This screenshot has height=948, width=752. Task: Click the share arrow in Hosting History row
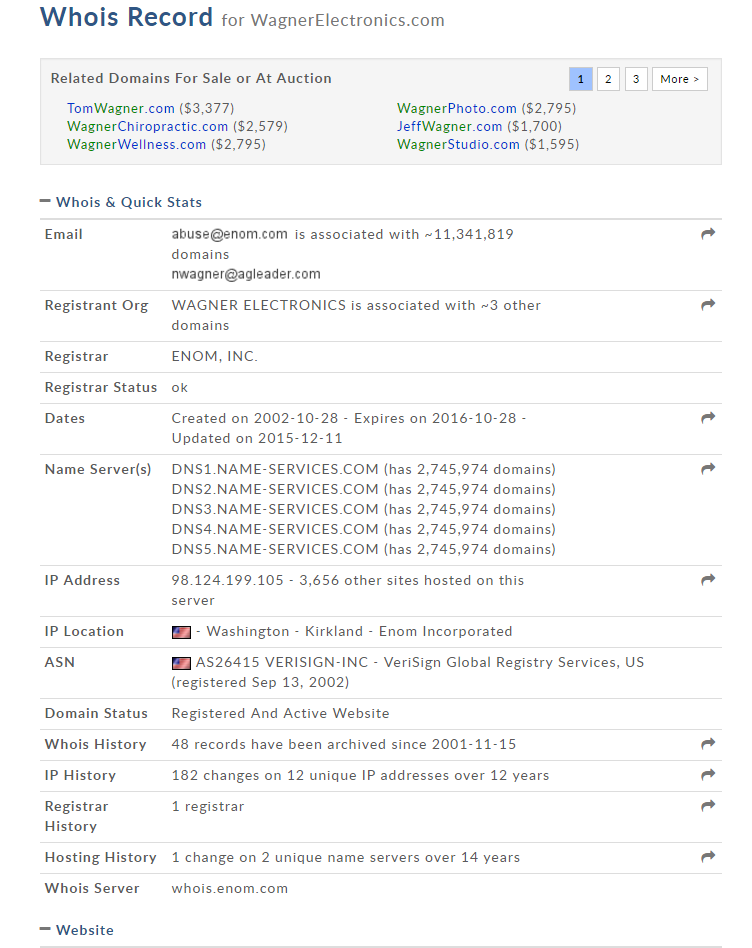pos(708,857)
